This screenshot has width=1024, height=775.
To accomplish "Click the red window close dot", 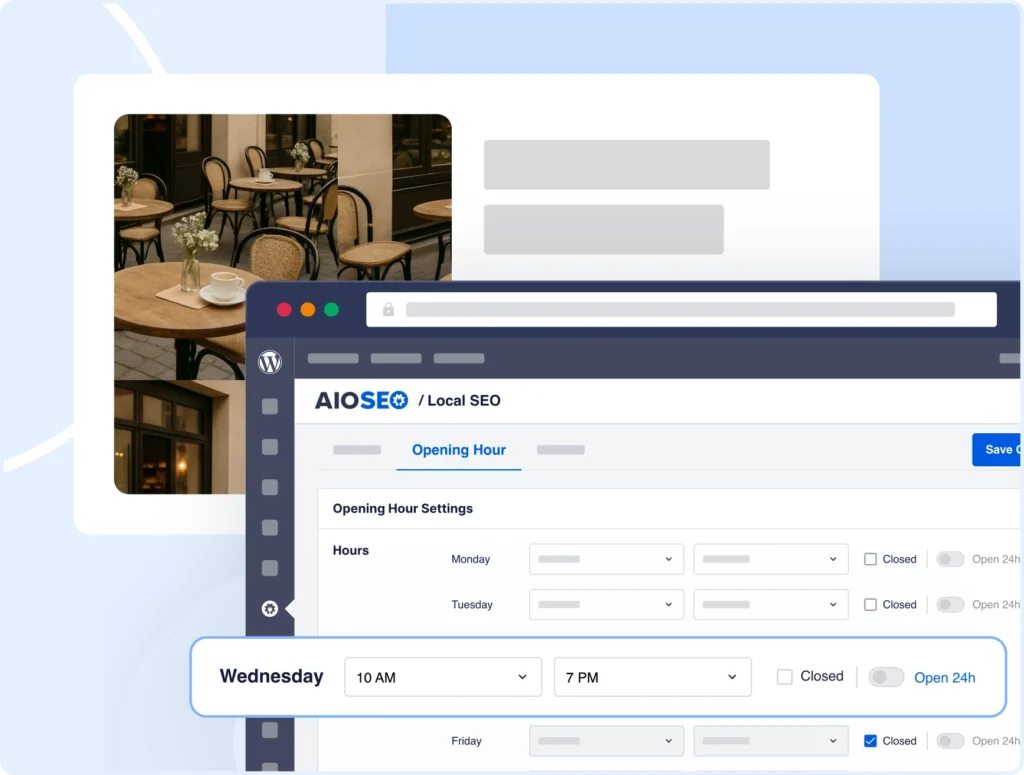I will coord(284,309).
